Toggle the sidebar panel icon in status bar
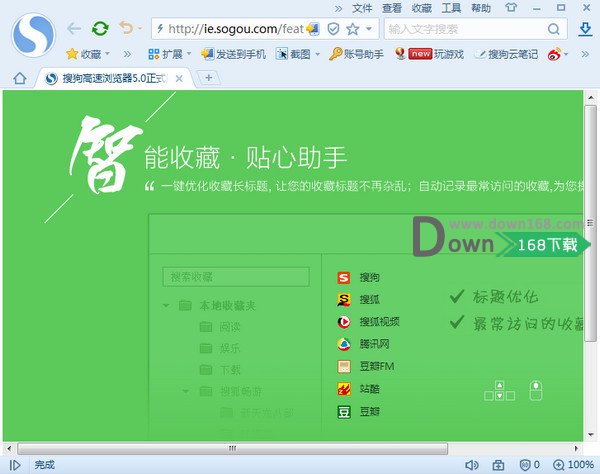 click(15, 465)
